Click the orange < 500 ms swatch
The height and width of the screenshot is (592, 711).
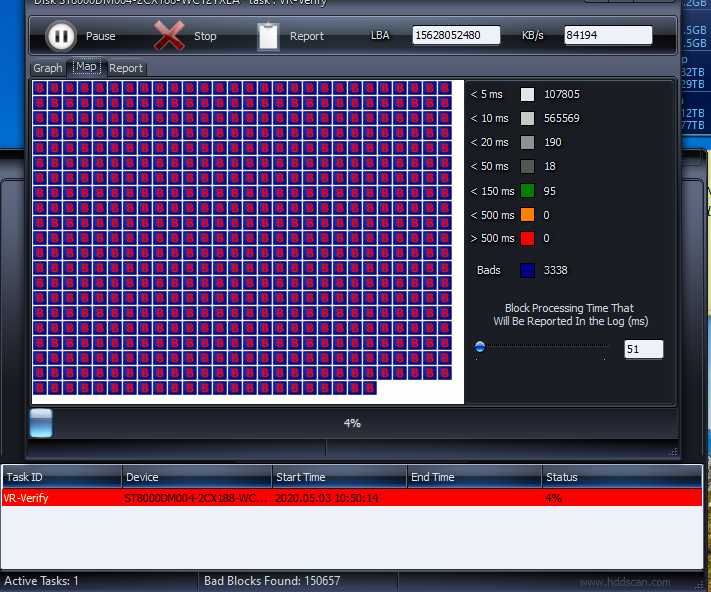tap(527, 215)
